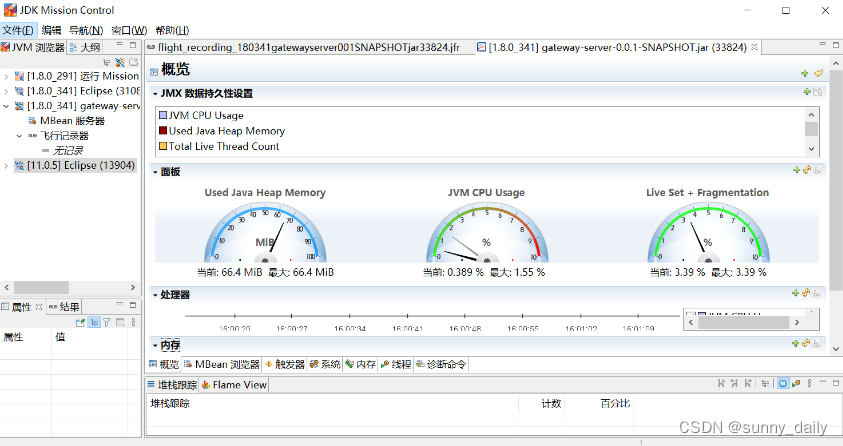This screenshot has width=843, height=446.
Task: Collapse the 处理器 section
Action: (x=155, y=295)
